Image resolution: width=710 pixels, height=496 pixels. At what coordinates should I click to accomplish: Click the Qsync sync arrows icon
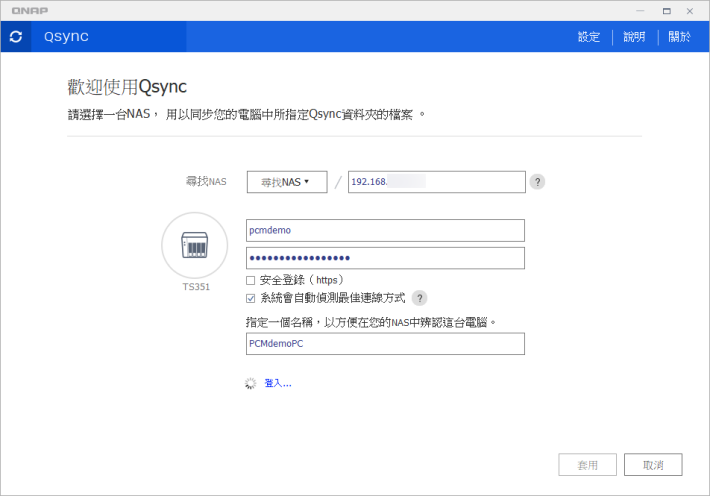coord(16,37)
